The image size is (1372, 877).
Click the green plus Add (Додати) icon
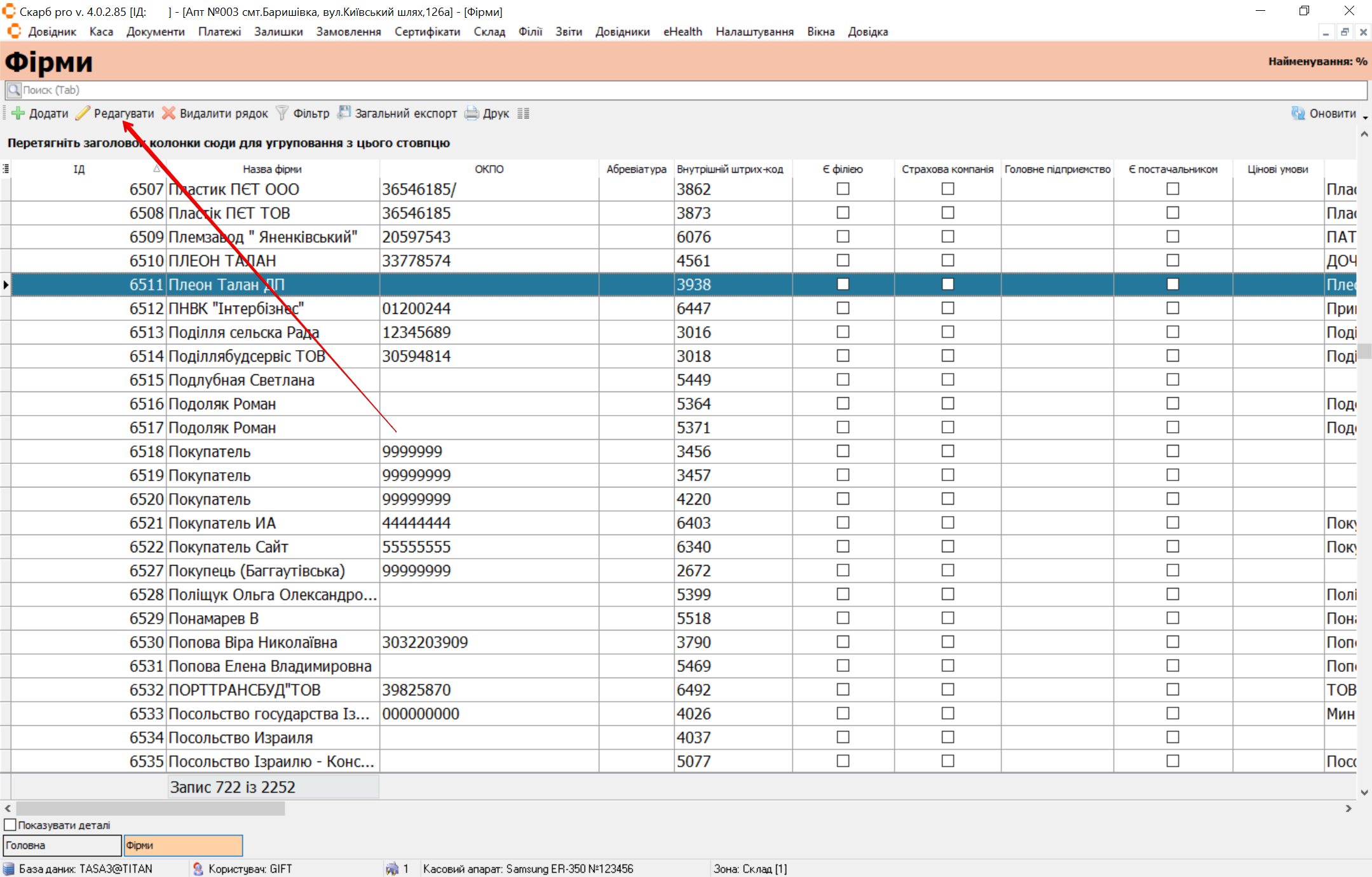[18, 113]
